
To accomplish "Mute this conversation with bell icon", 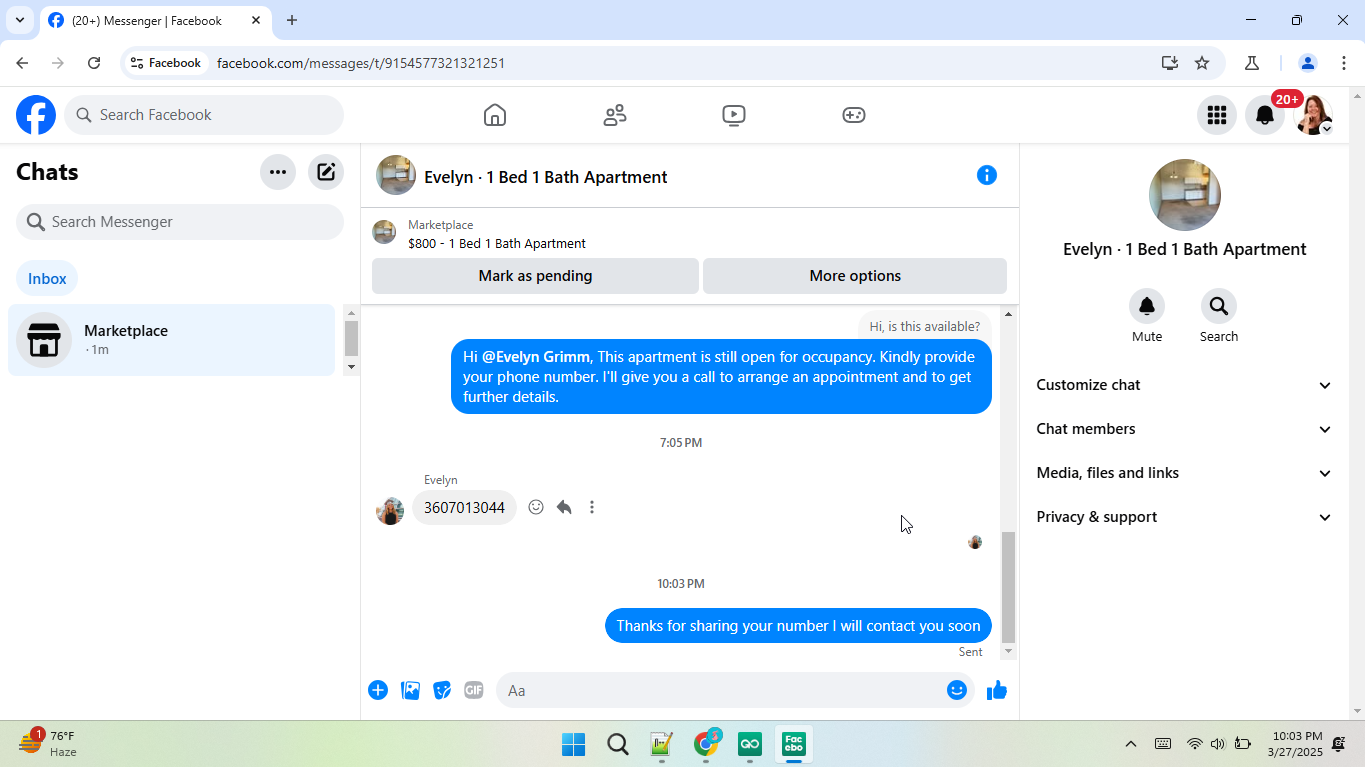I will (x=1147, y=306).
